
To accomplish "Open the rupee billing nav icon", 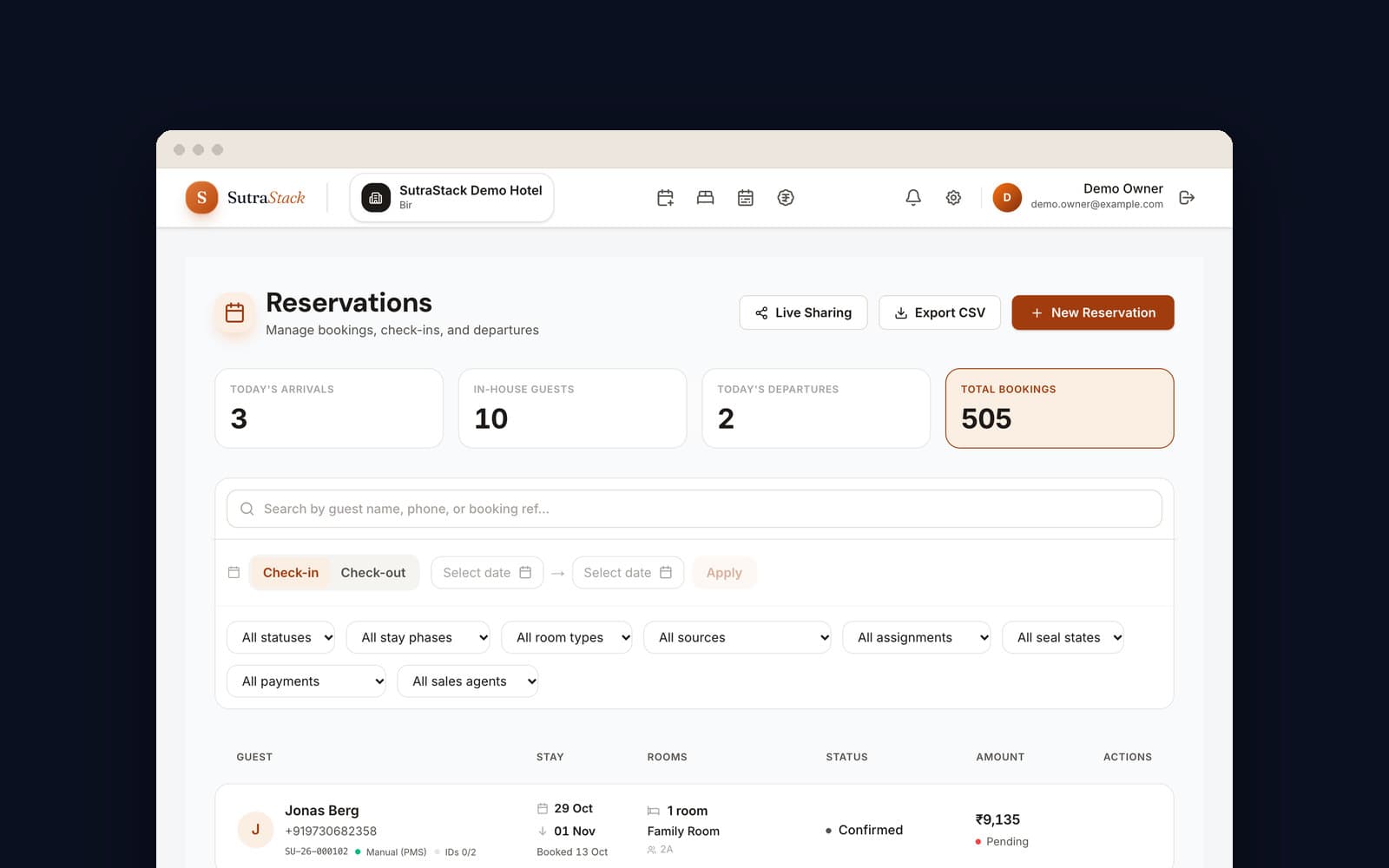I will coord(786,198).
